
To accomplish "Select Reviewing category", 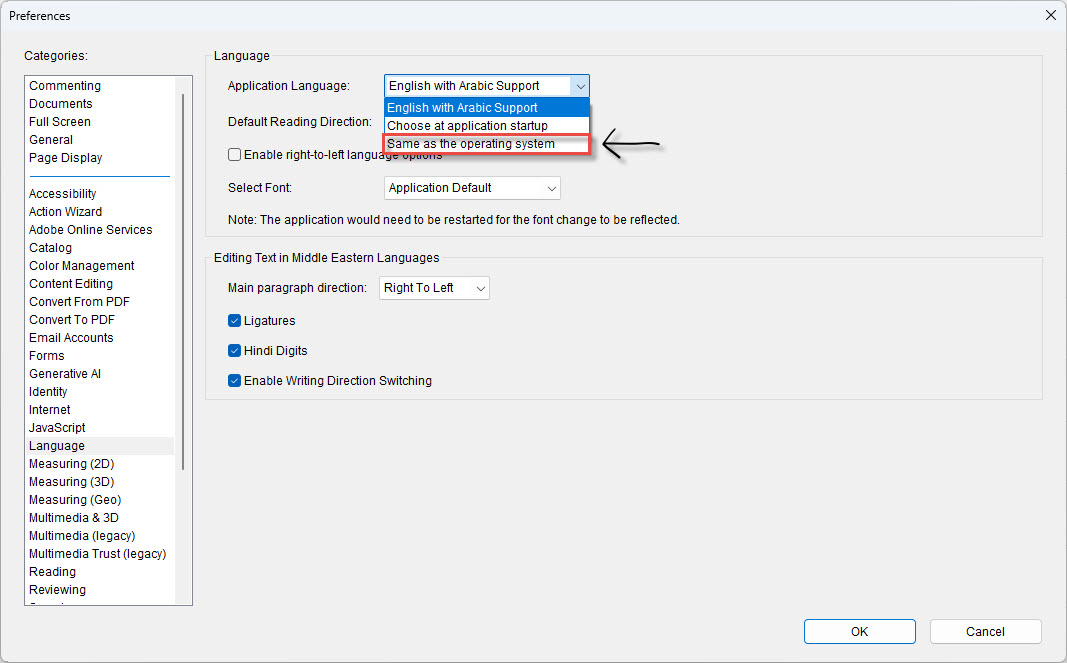I will (x=57, y=590).
